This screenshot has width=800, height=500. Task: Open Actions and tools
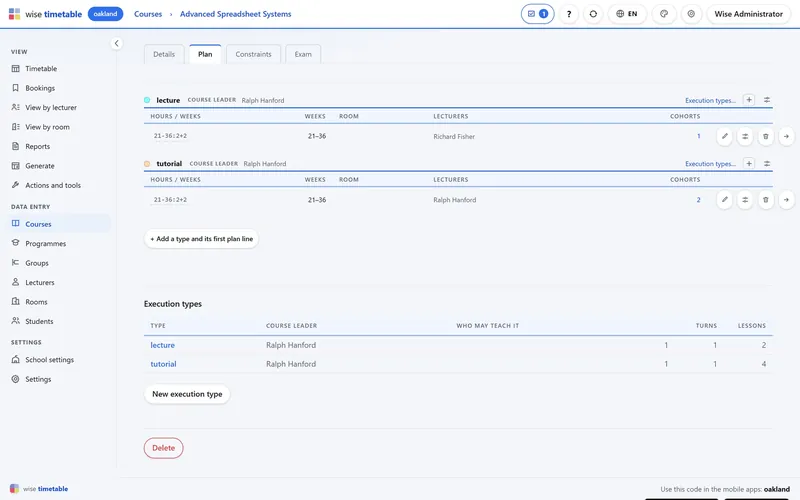click(x=53, y=185)
